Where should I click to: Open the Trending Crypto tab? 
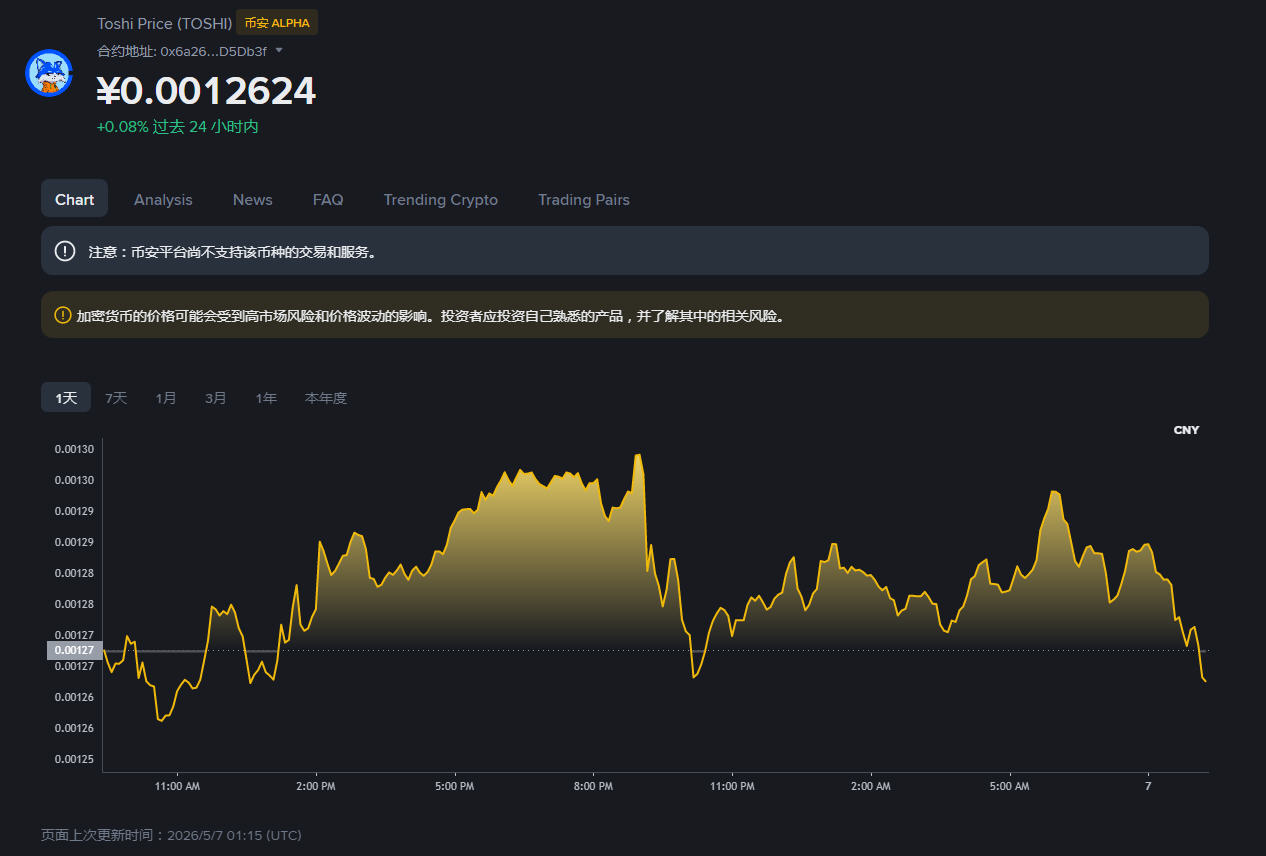coord(441,200)
